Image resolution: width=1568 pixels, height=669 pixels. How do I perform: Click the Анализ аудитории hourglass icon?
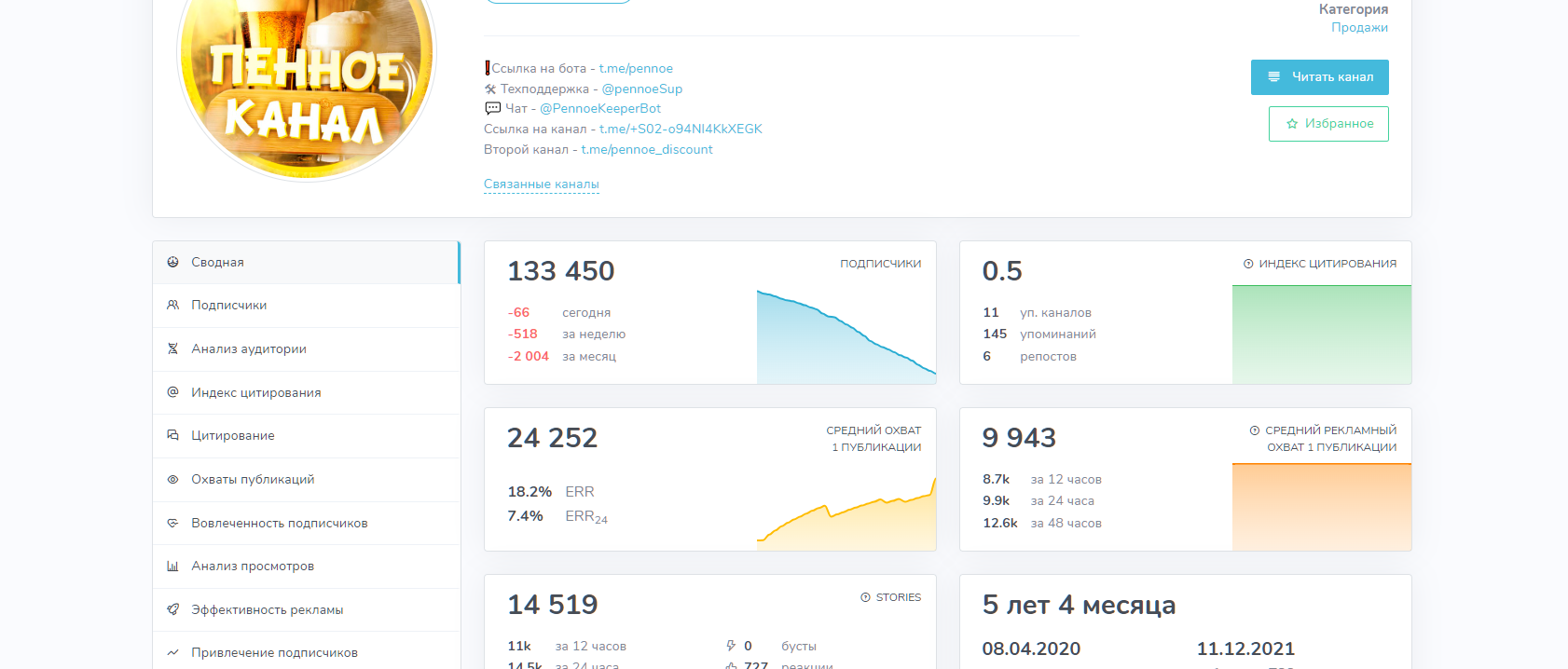coord(172,348)
